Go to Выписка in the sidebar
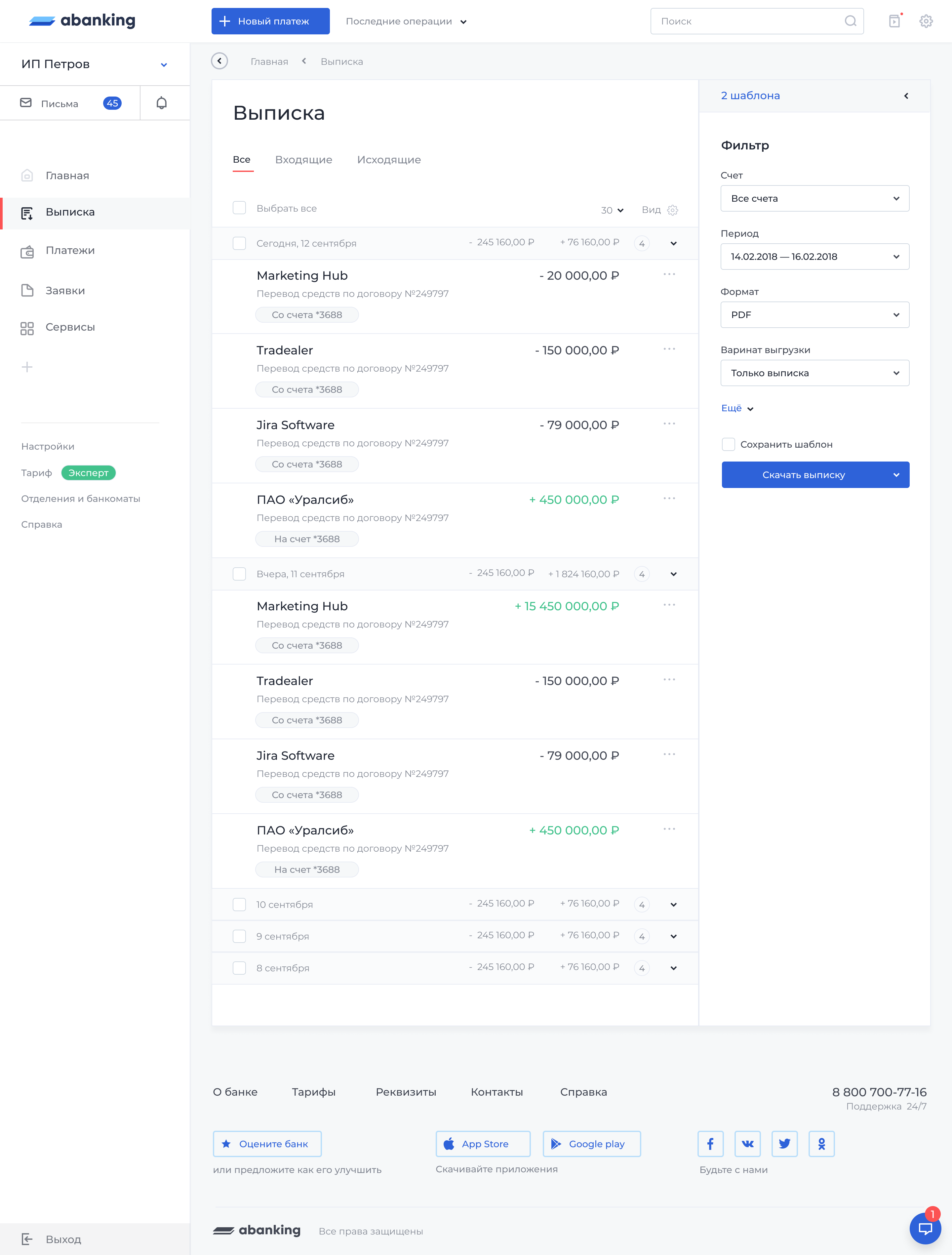 [95, 213]
